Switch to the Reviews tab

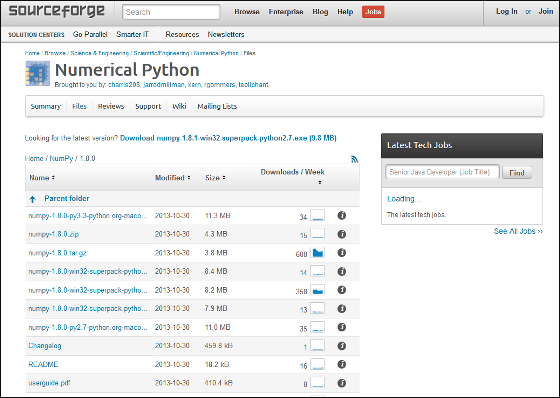pos(111,106)
